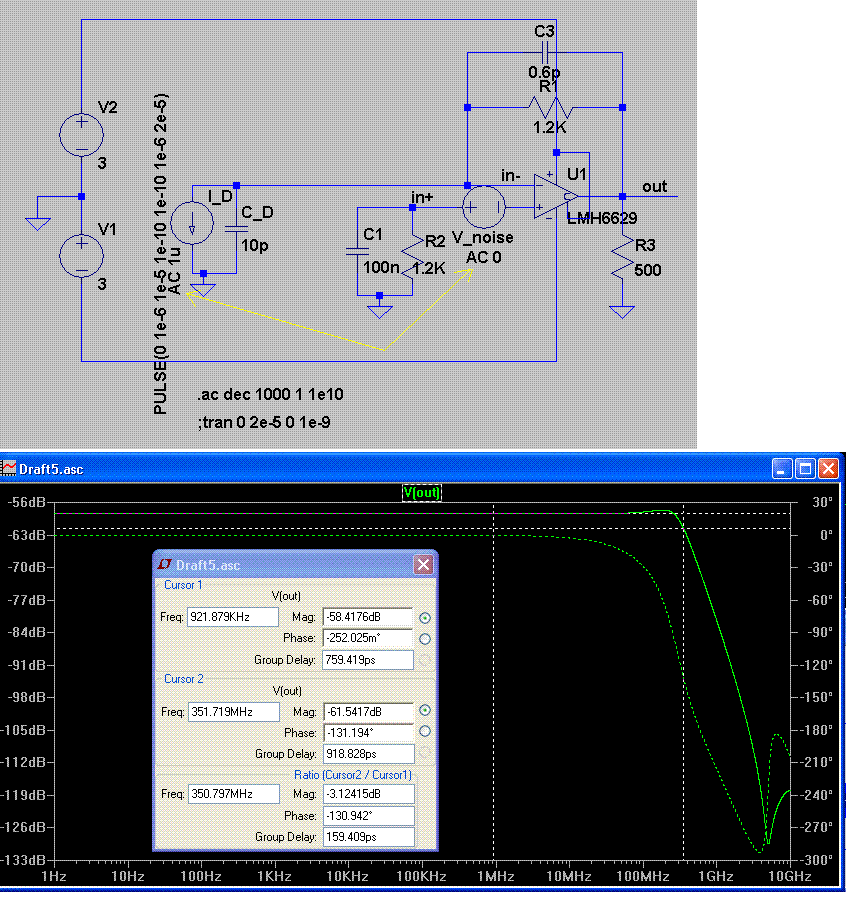
Task: Click the Cursor 1 Mag value field
Action: [368, 617]
